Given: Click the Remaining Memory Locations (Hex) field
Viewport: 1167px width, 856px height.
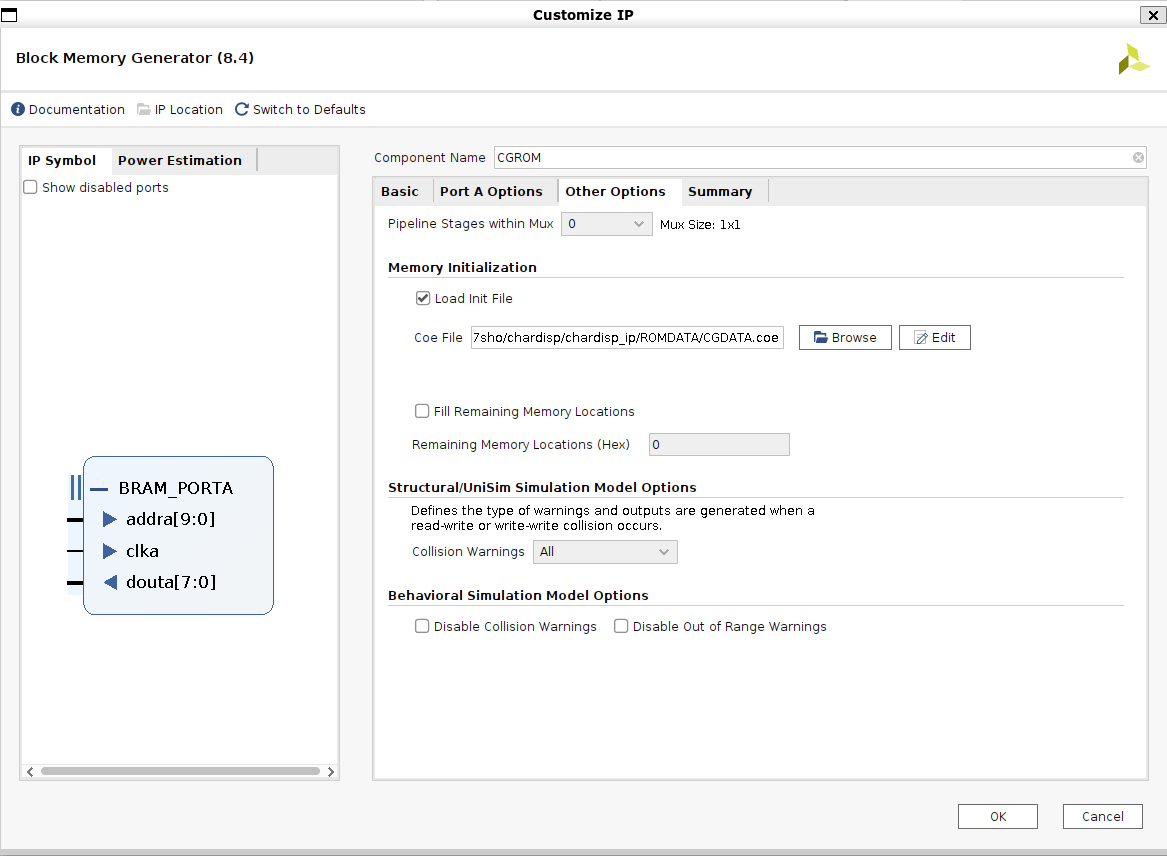Looking at the screenshot, I should coord(719,444).
